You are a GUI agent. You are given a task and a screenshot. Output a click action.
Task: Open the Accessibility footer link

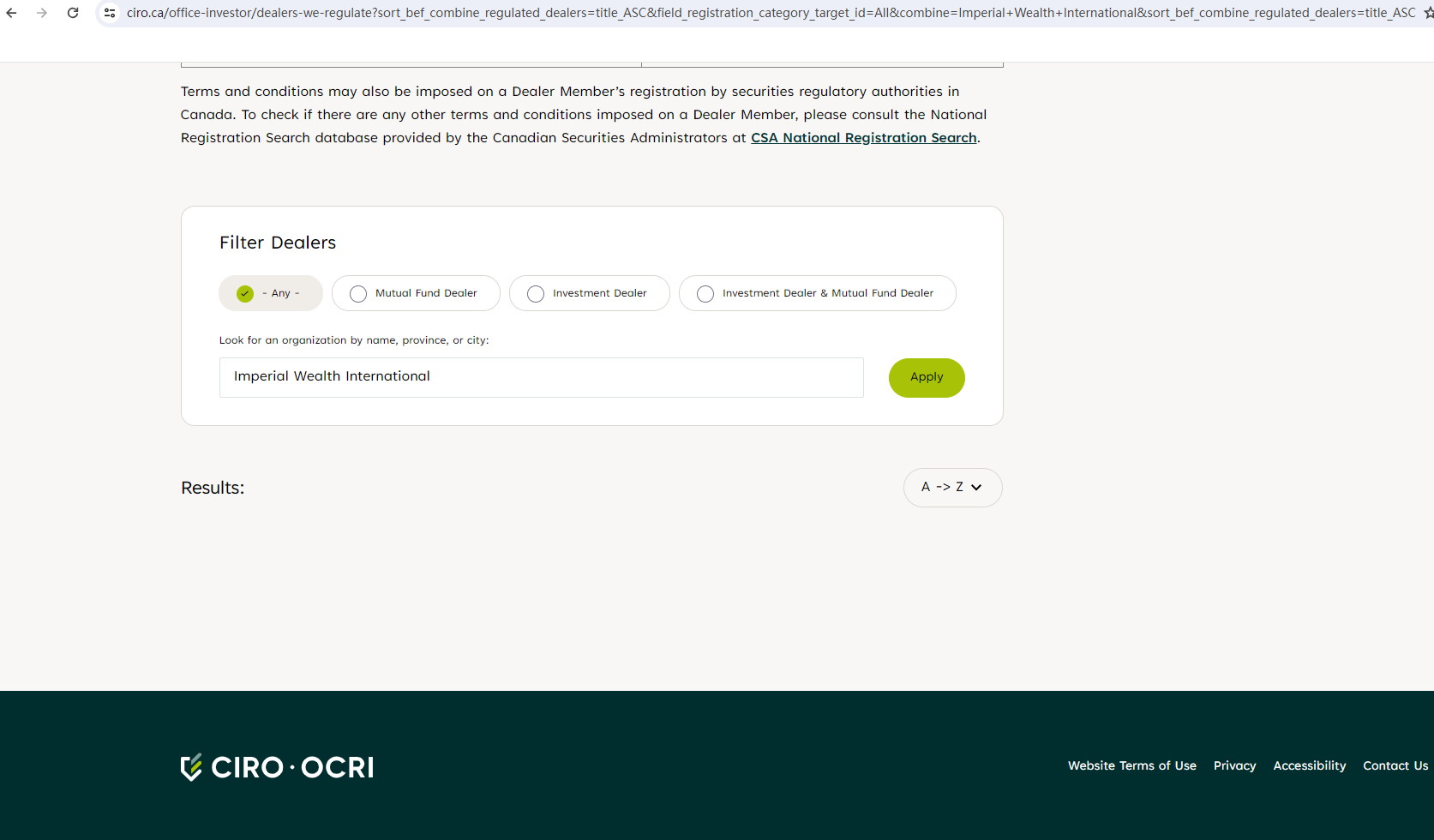click(1310, 766)
